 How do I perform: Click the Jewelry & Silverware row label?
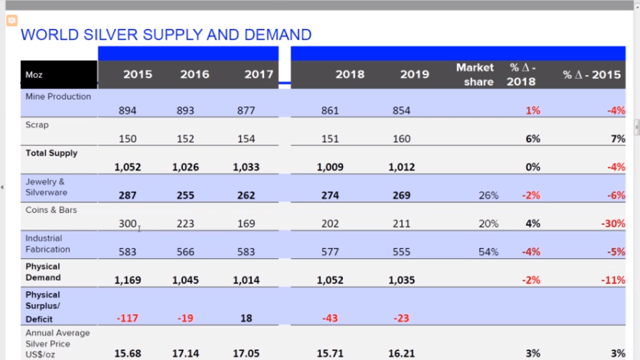click(x=46, y=187)
